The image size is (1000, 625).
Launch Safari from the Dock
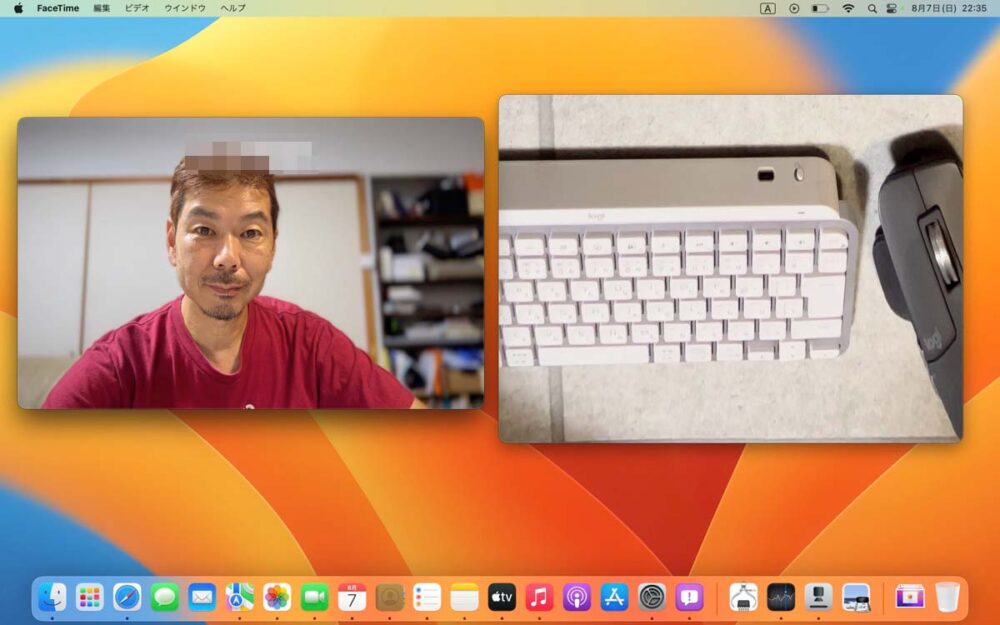click(x=127, y=597)
